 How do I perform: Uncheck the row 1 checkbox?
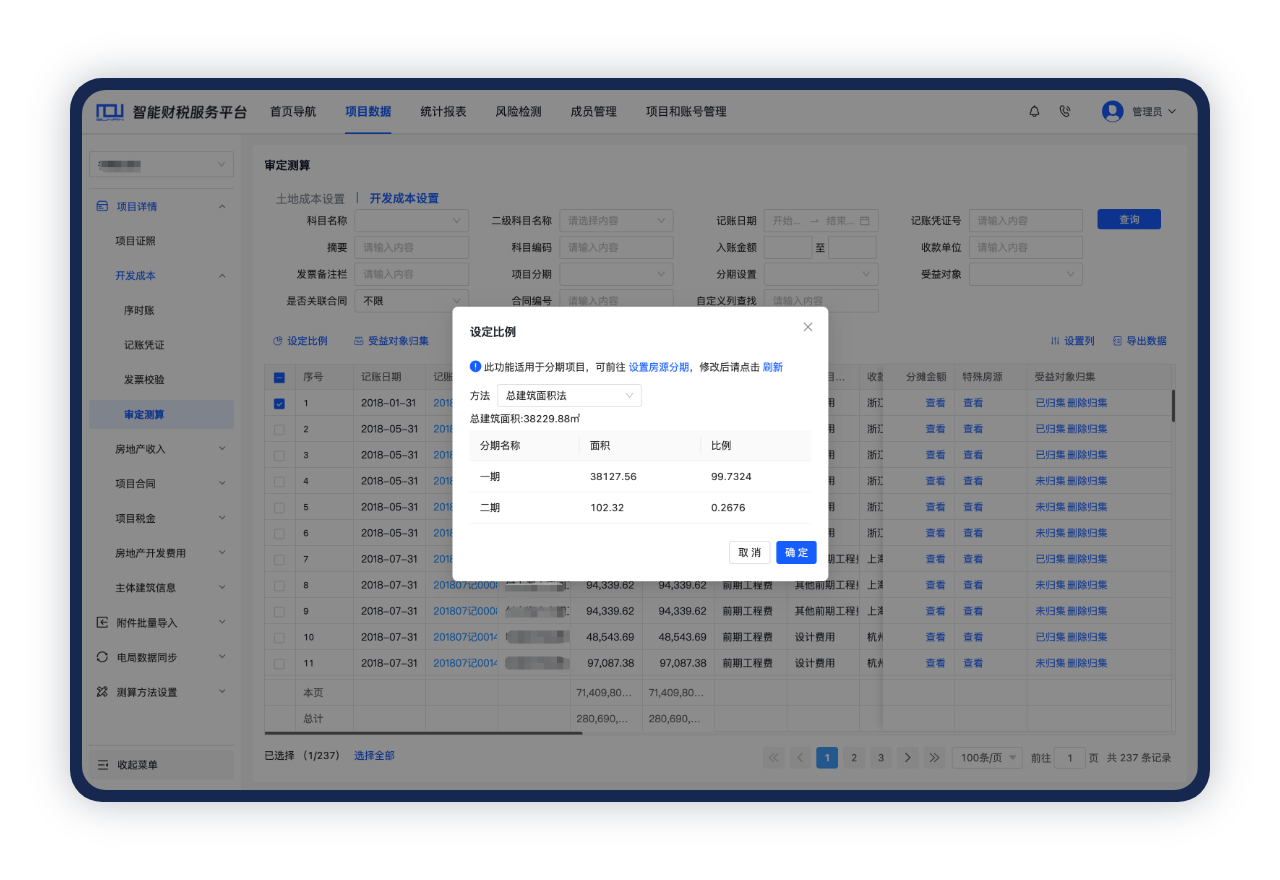pos(279,404)
